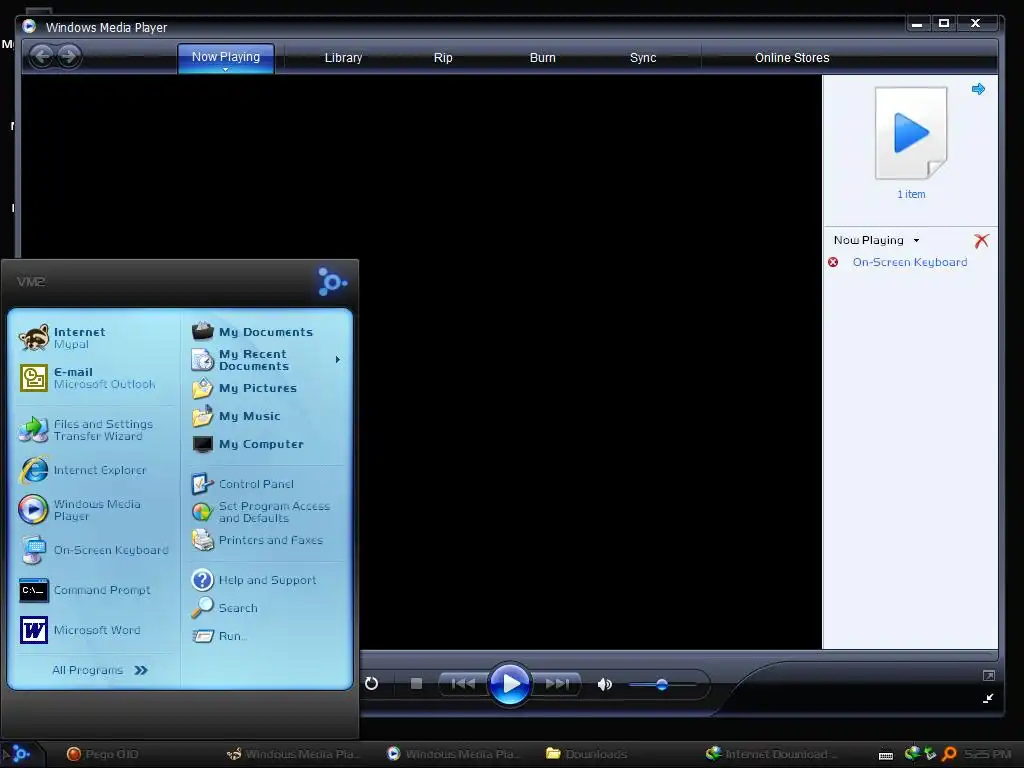Click the red error icon beside On-Screen Keyboard
1024x768 pixels.
833,262
